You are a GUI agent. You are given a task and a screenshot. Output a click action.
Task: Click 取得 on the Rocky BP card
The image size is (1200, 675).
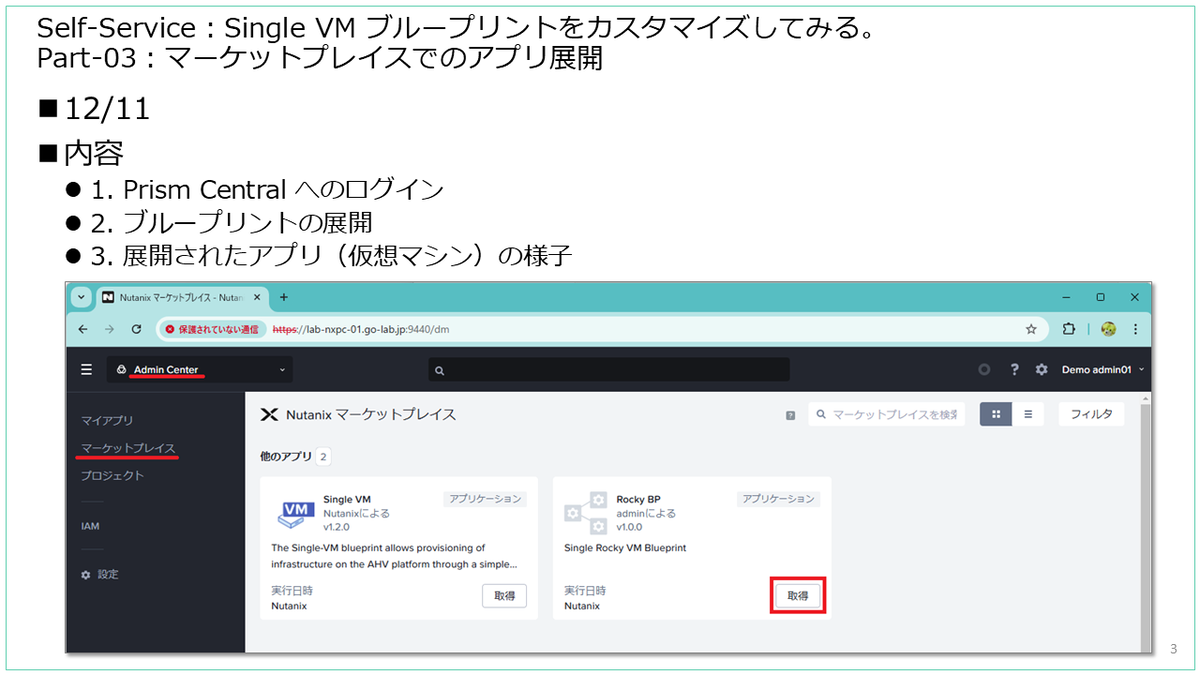(x=797, y=596)
